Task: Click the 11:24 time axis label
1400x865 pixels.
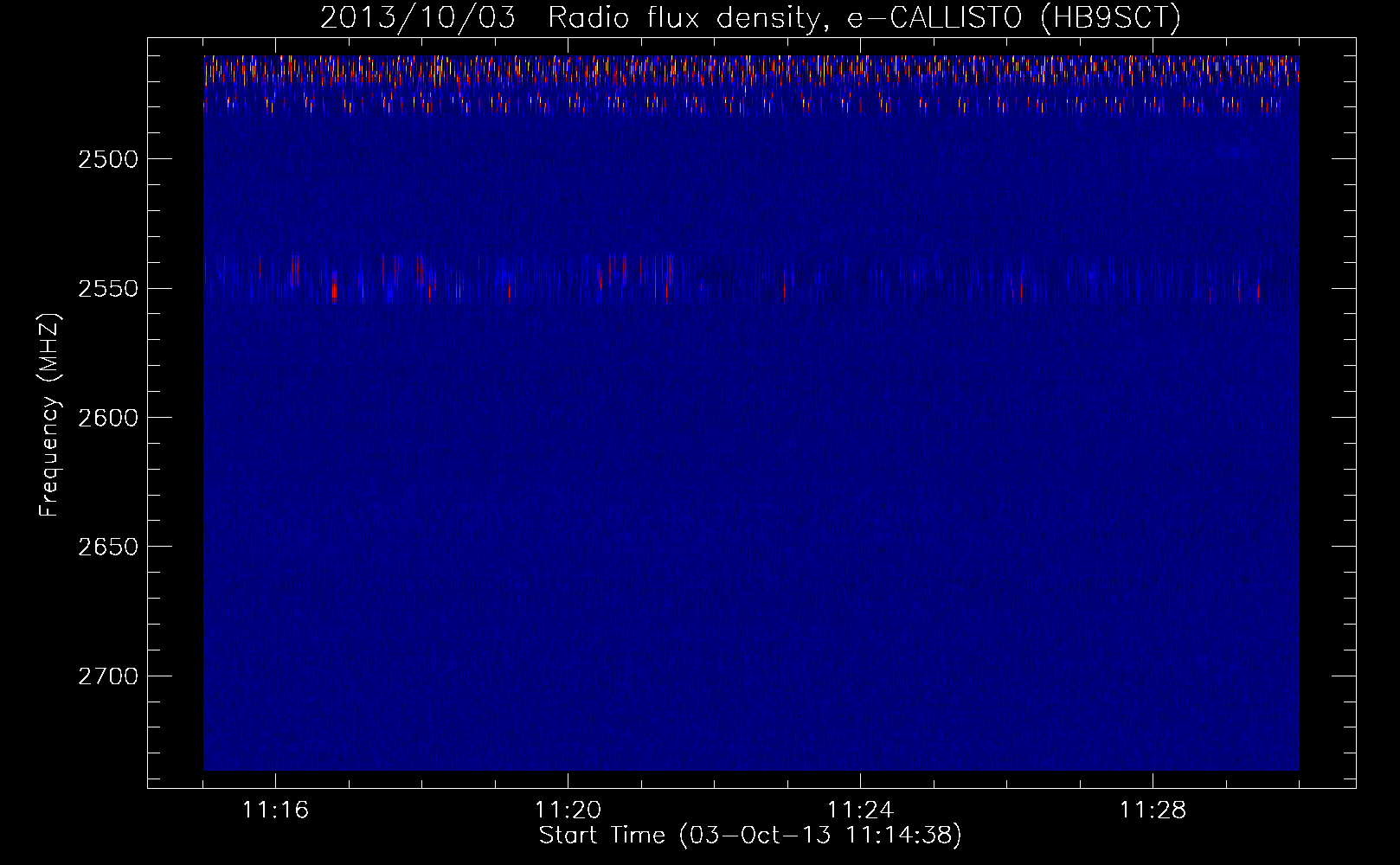Action: [860, 810]
